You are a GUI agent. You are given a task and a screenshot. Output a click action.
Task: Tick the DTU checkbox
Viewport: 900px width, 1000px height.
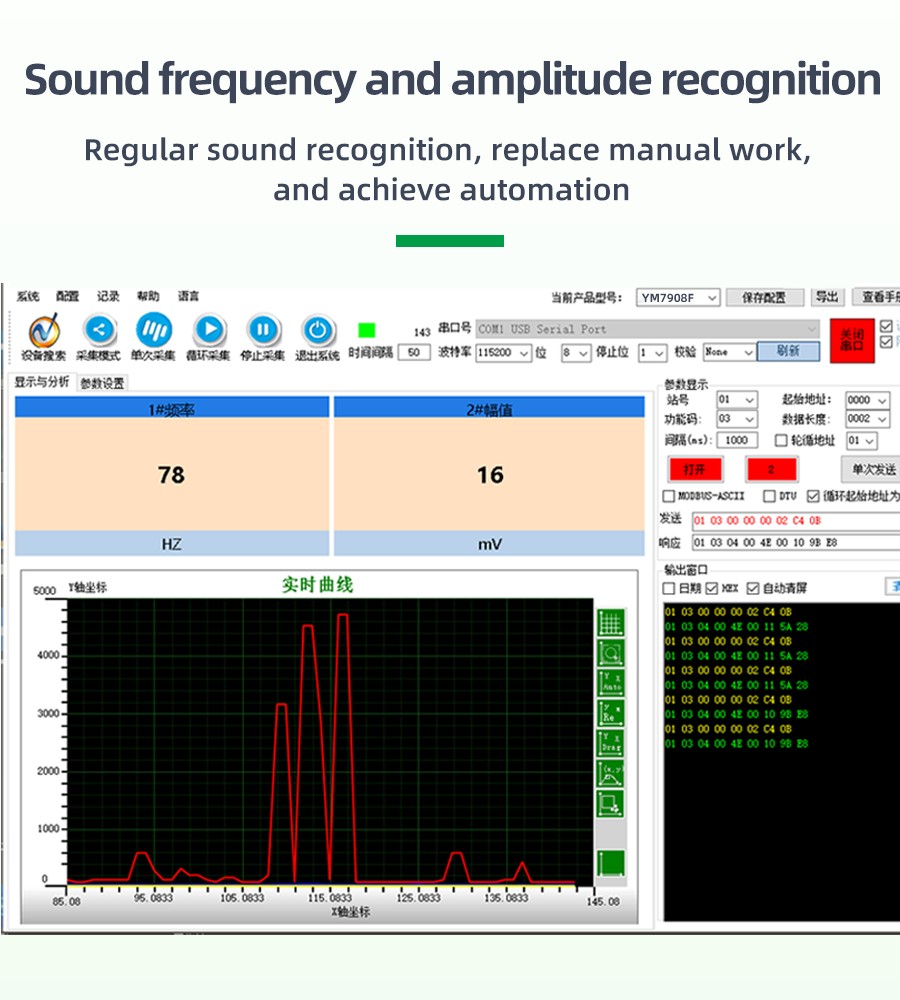point(769,496)
